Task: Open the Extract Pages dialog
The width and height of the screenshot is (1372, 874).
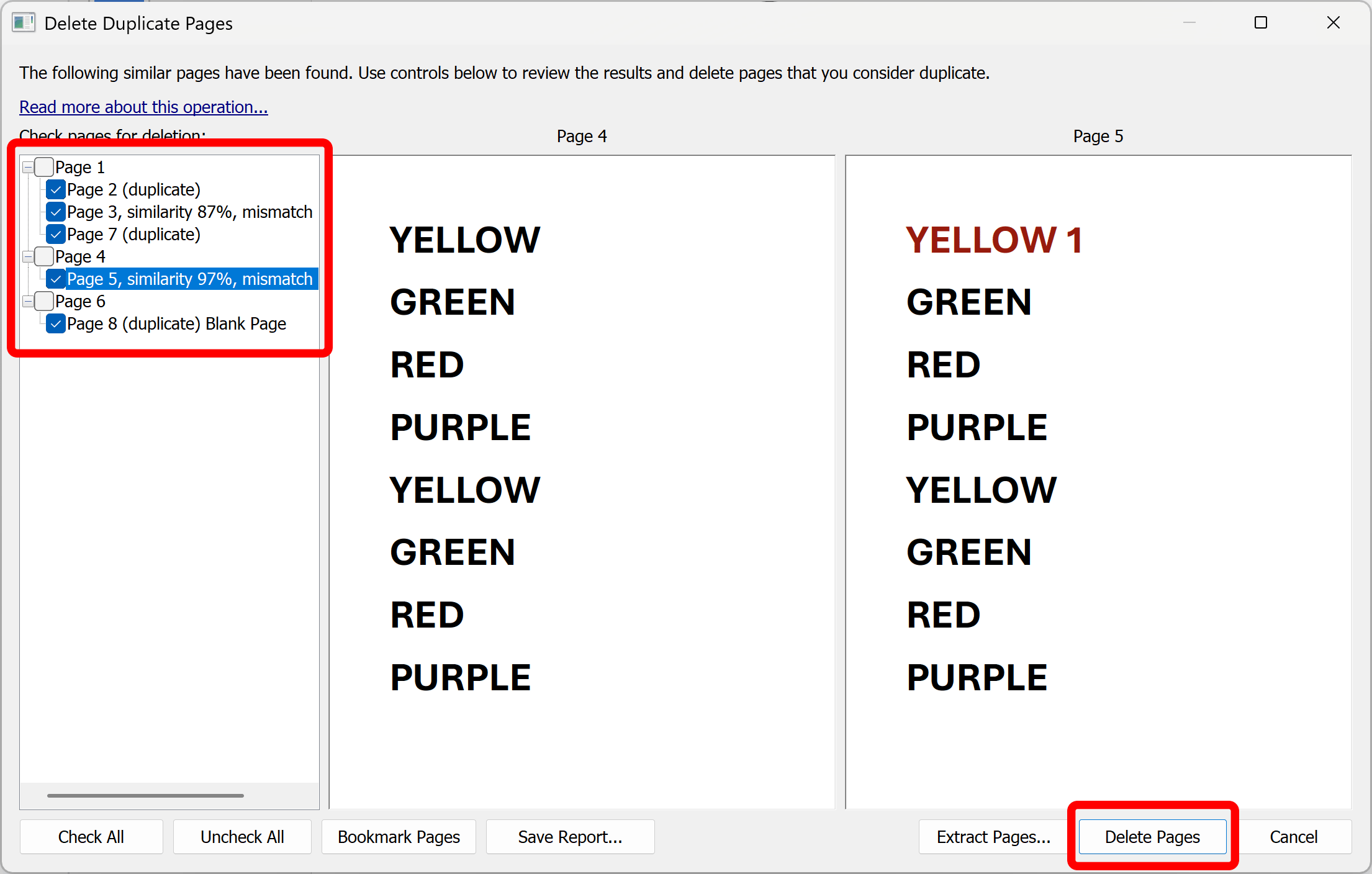Action: click(993, 836)
